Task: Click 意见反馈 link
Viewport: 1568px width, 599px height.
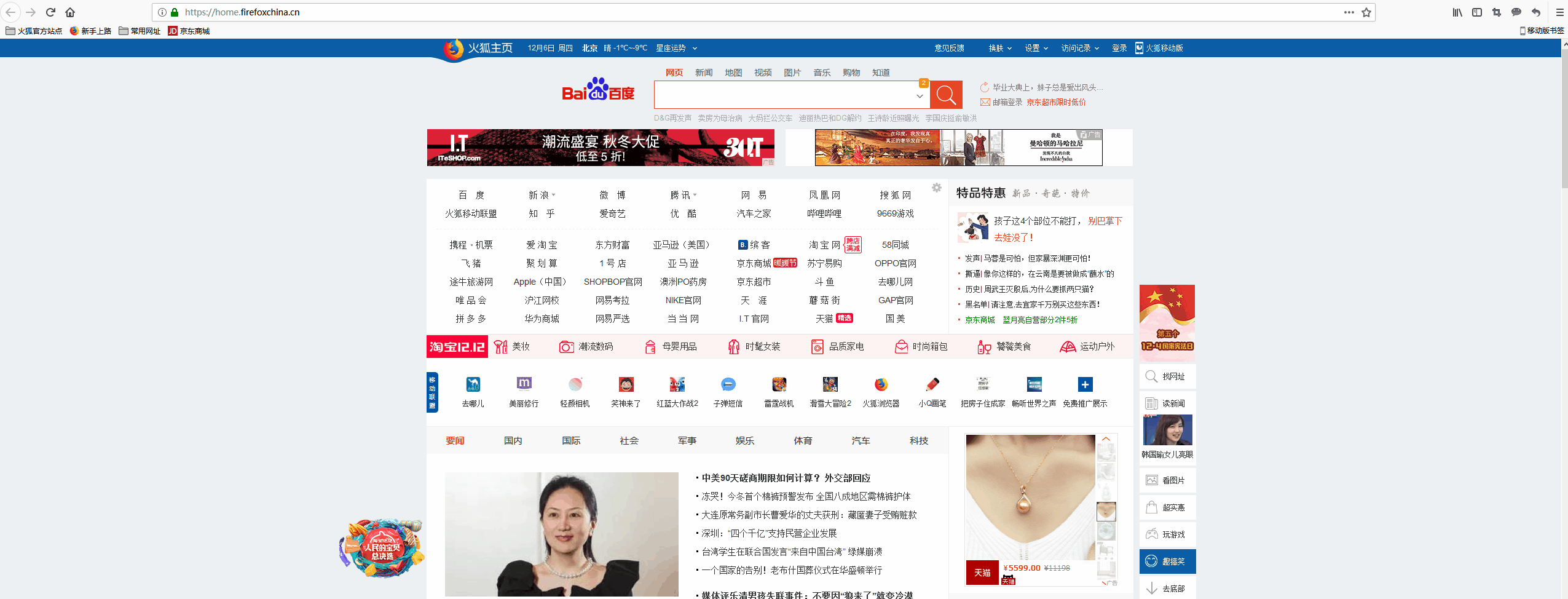Action: 949,48
